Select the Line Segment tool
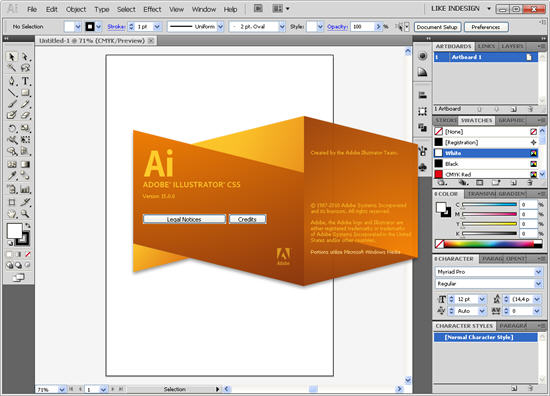 coord(12,93)
